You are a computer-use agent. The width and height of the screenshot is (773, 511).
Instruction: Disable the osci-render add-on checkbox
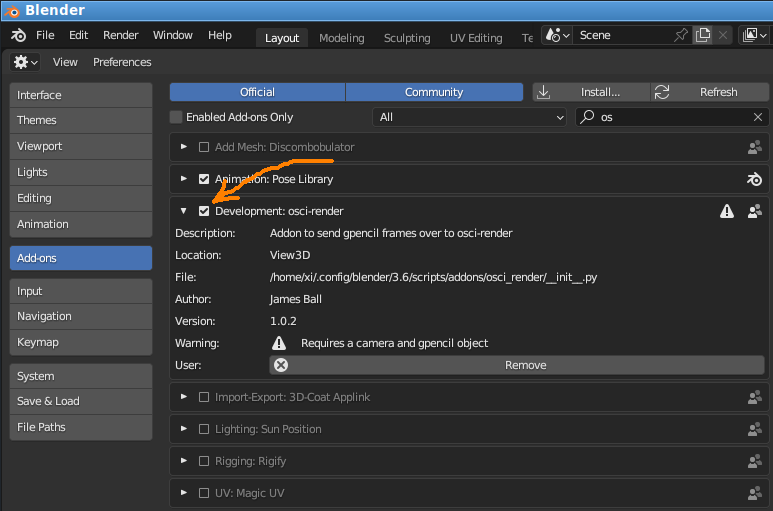(204, 211)
